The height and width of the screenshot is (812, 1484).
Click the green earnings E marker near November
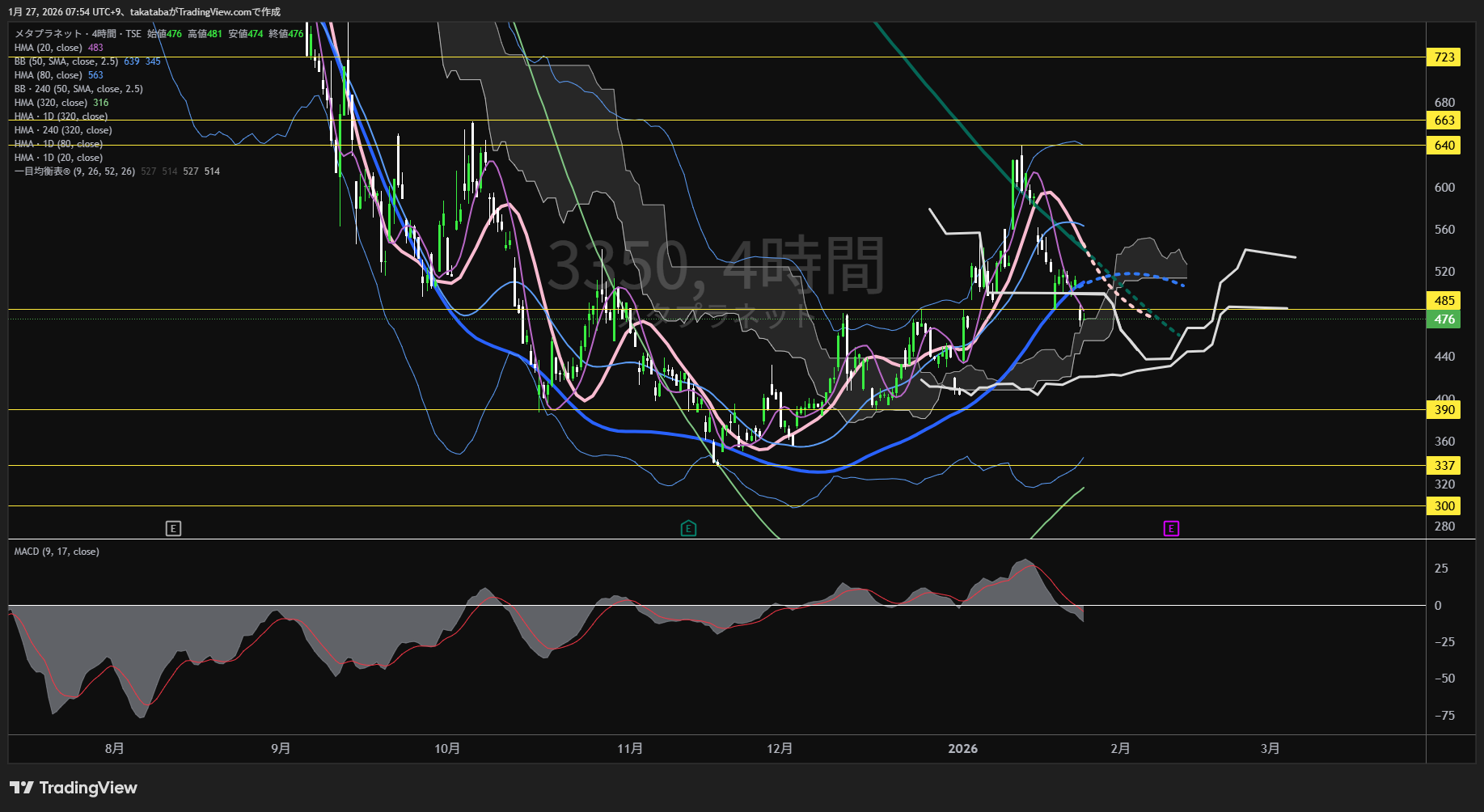click(688, 529)
